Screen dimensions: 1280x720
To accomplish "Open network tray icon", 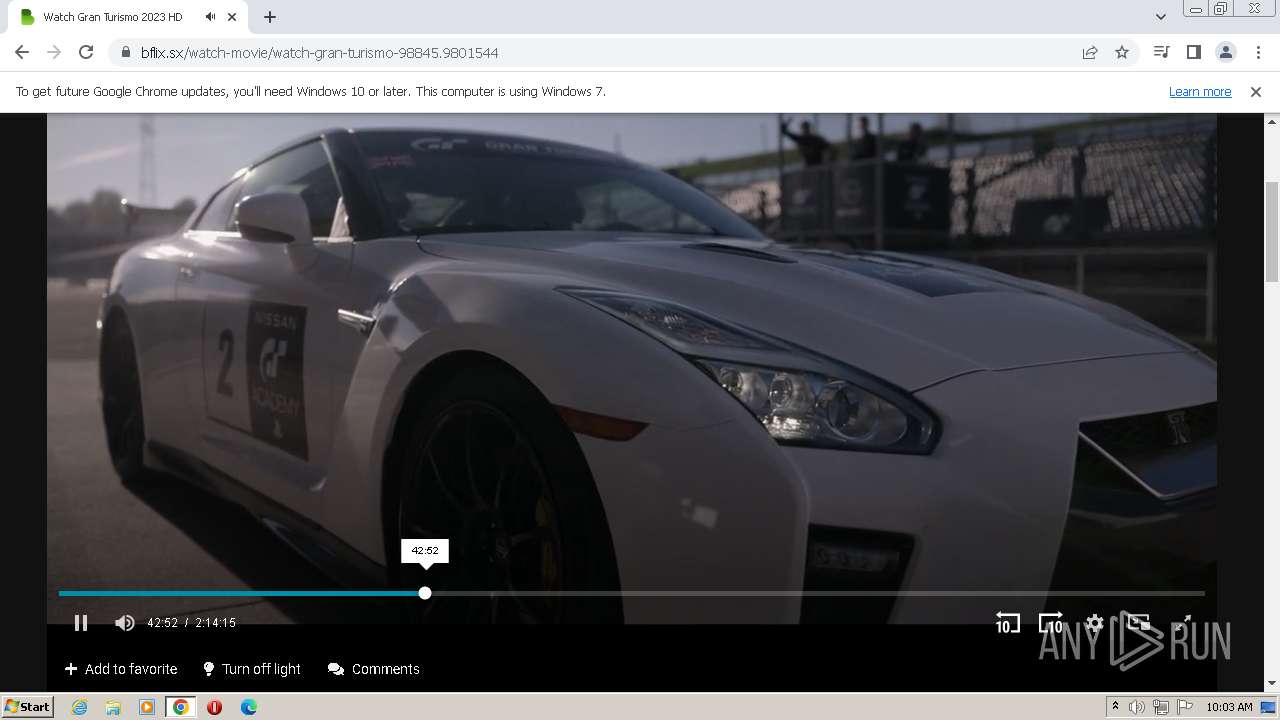I will pos(1161,707).
